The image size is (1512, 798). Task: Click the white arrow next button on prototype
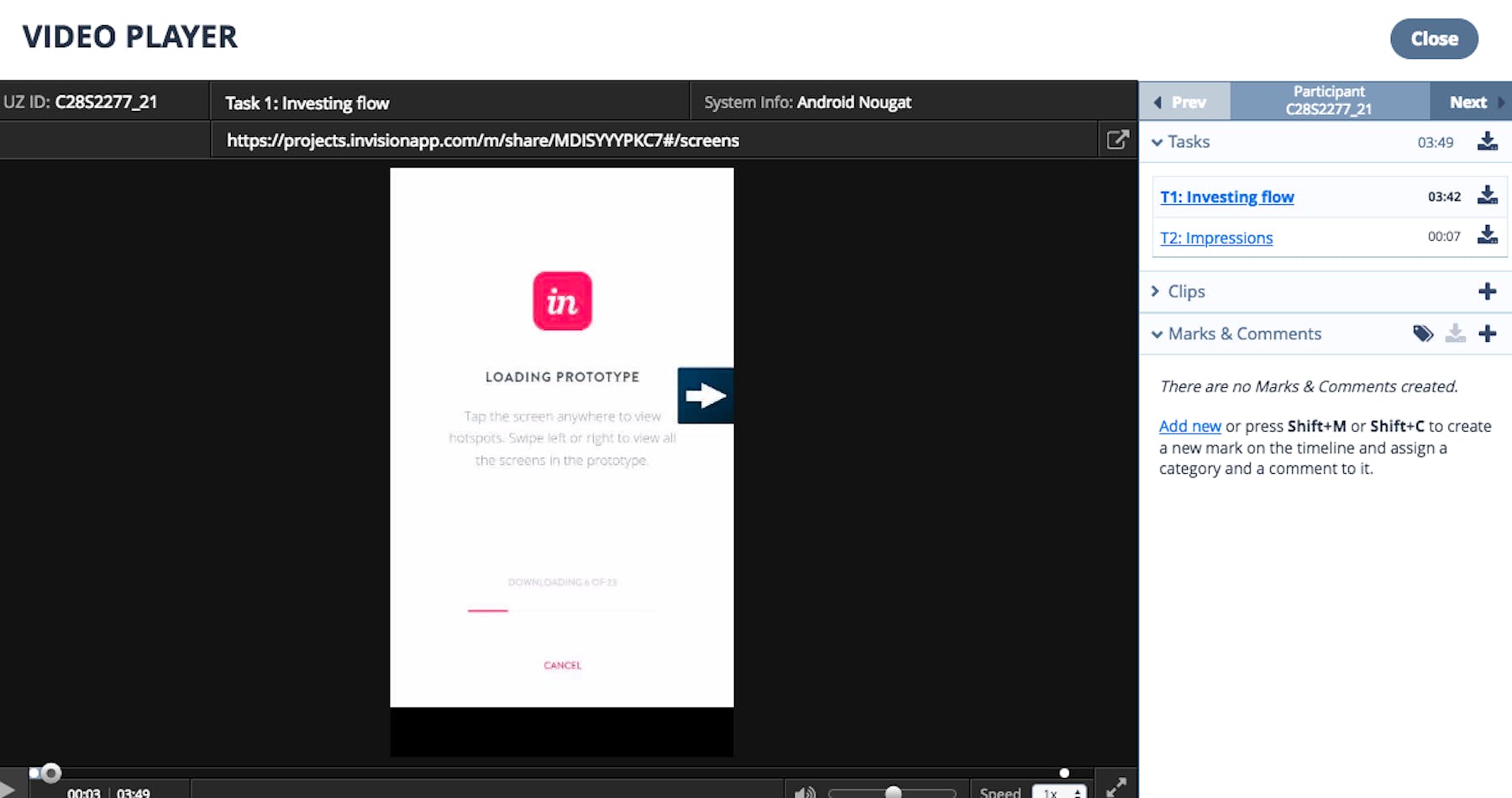(705, 396)
